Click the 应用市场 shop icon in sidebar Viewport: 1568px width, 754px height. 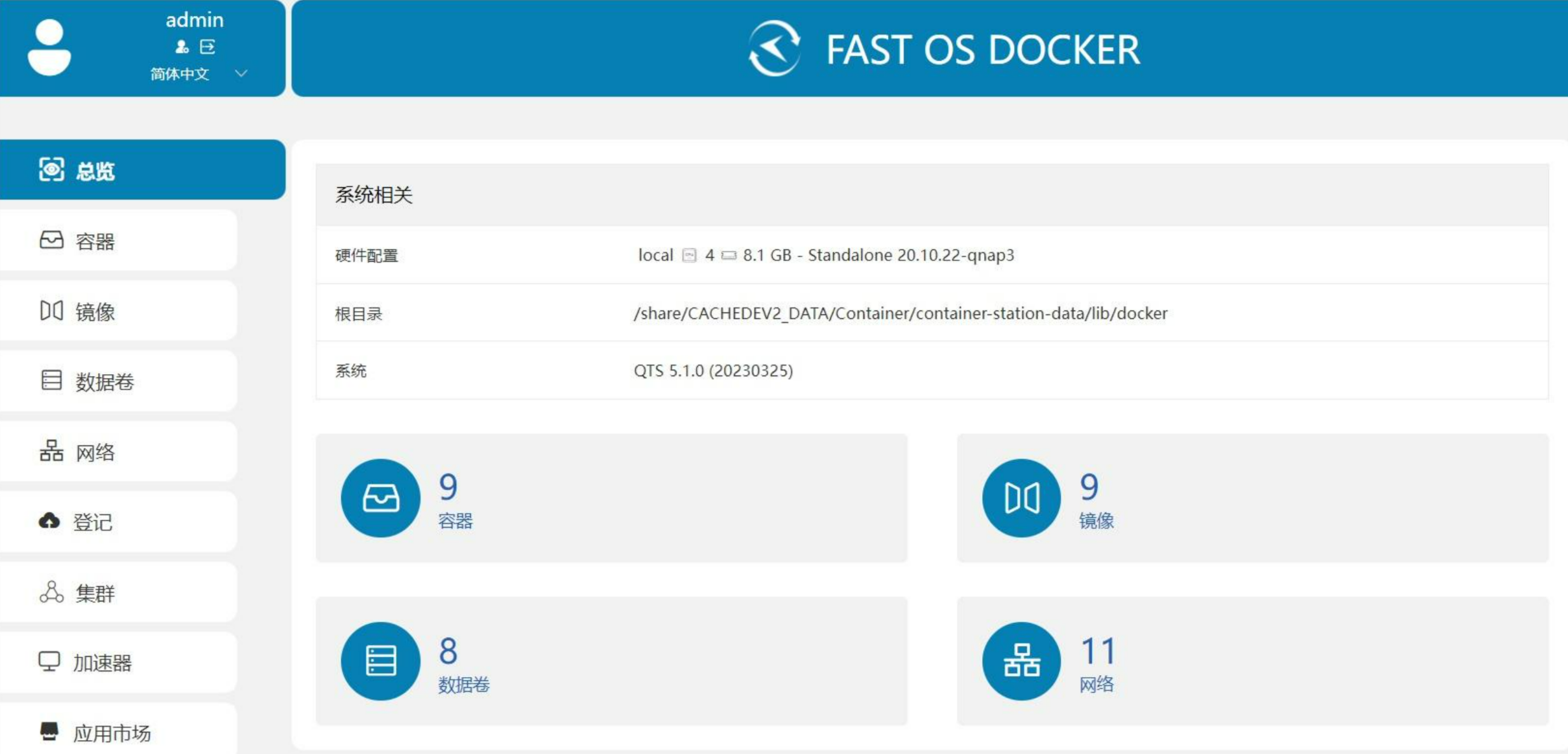pos(49,731)
